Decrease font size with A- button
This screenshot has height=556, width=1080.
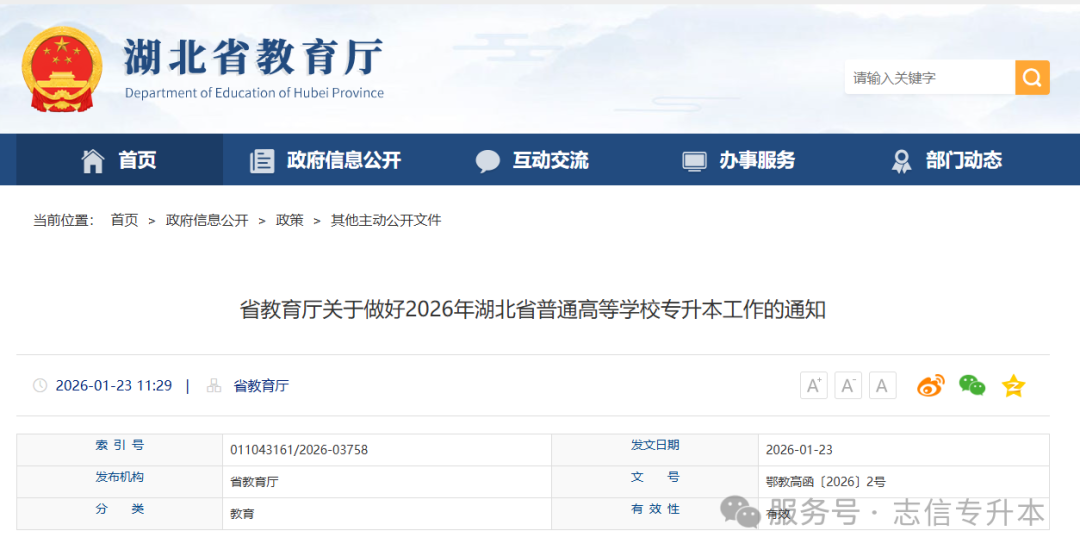pyautogui.click(x=848, y=385)
